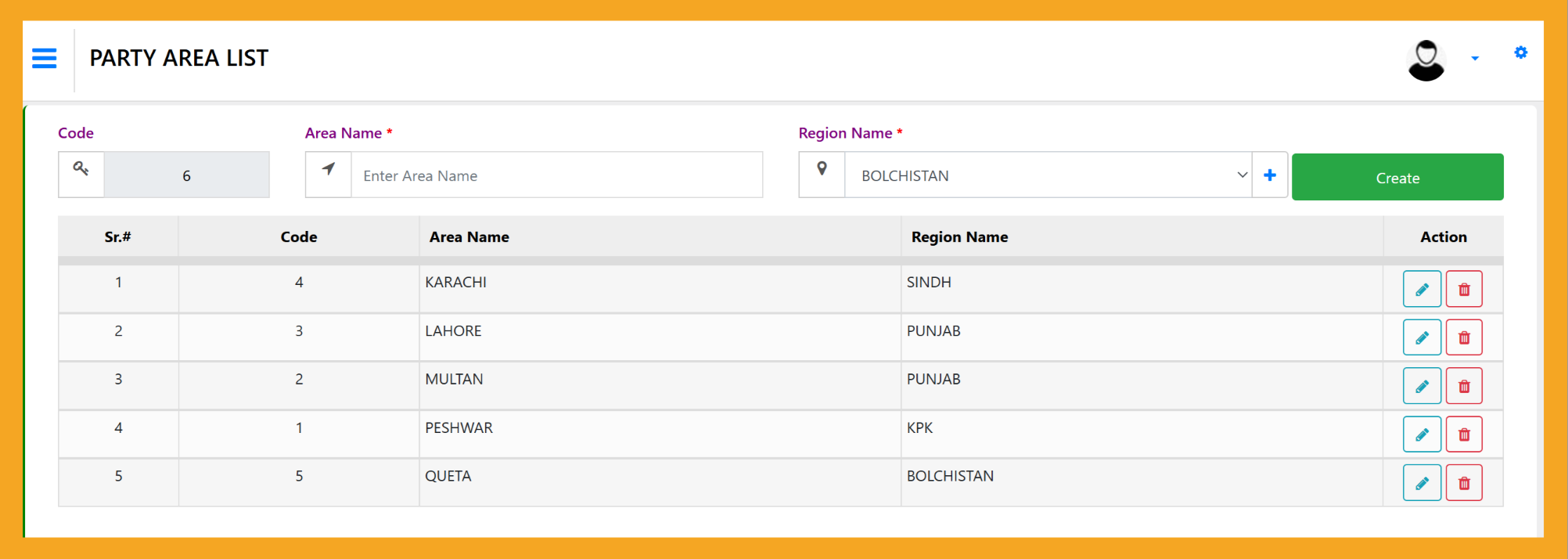1568x559 pixels.
Task: Delete the PESHWAR area row
Action: tap(1464, 435)
